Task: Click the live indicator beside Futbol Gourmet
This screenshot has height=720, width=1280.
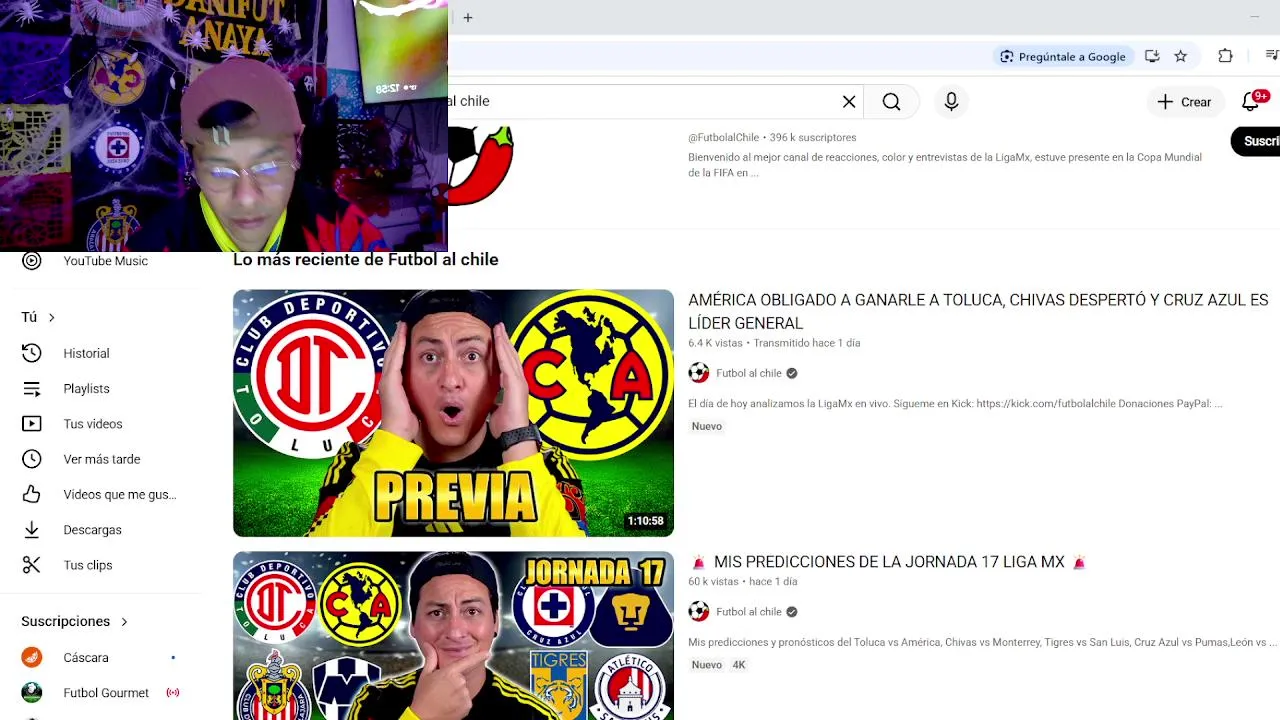Action: click(173, 693)
